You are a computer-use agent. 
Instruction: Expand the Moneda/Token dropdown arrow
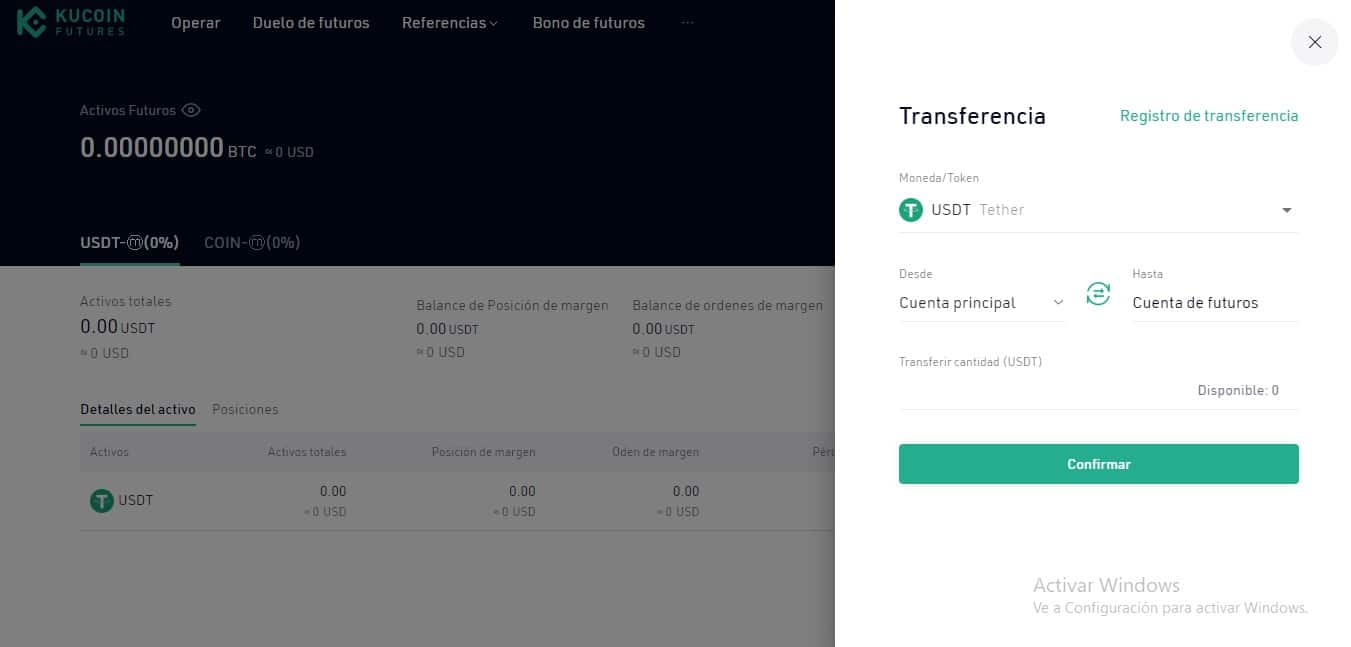(1287, 210)
